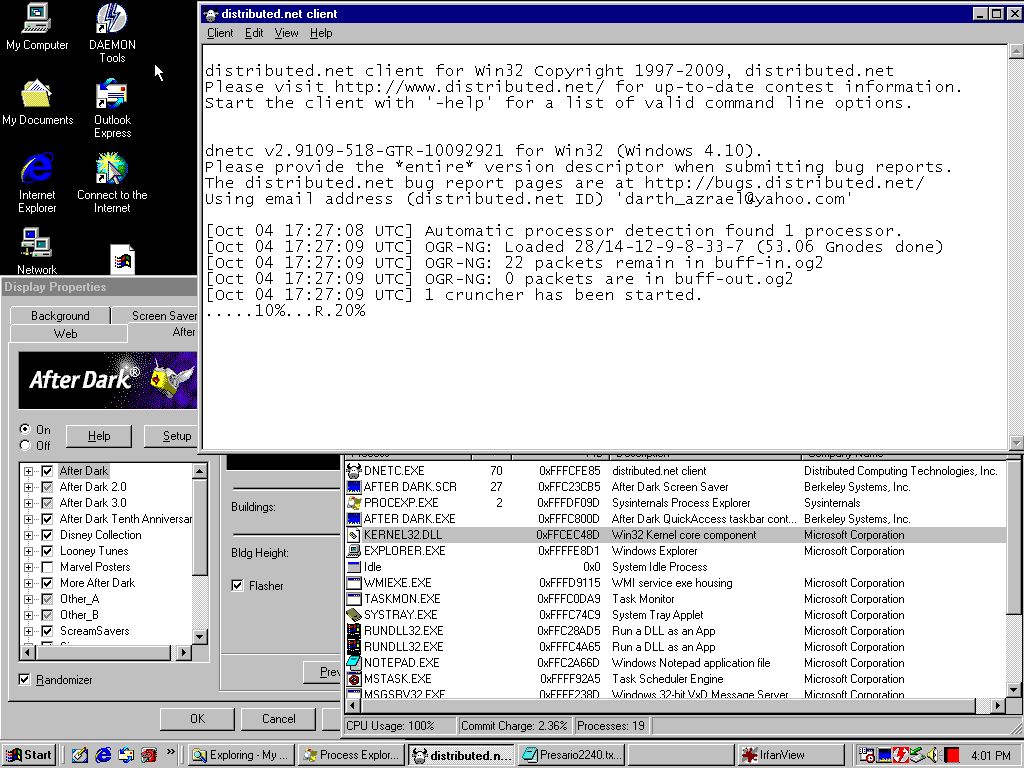Click the module list scroll-right arrow
The width and height of the screenshot is (1024, 768).
(x=184, y=652)
